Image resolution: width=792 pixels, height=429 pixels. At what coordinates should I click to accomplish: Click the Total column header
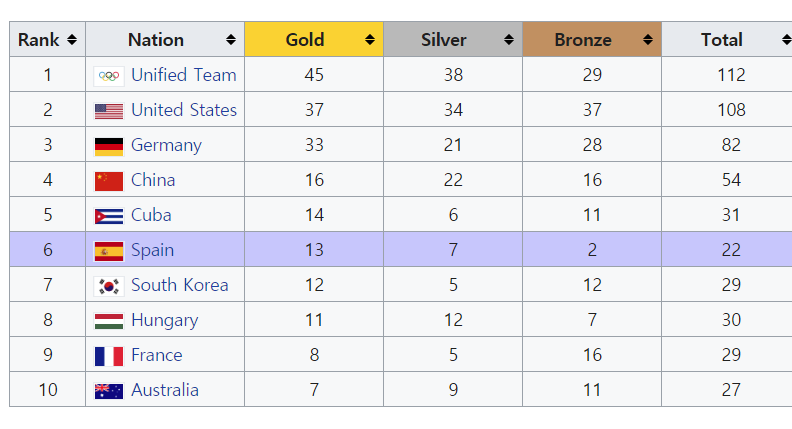click(x=722, y=40)
